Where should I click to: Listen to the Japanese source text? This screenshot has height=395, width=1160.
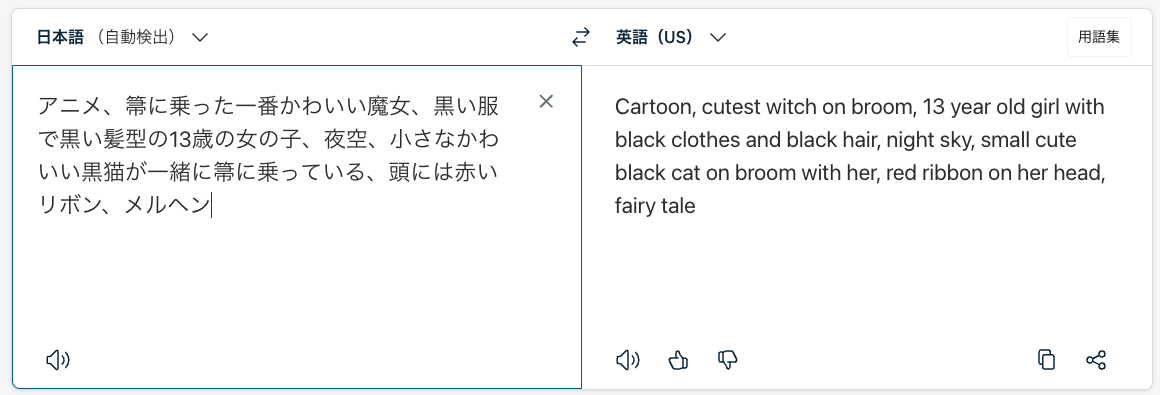[x=58, y=360]
